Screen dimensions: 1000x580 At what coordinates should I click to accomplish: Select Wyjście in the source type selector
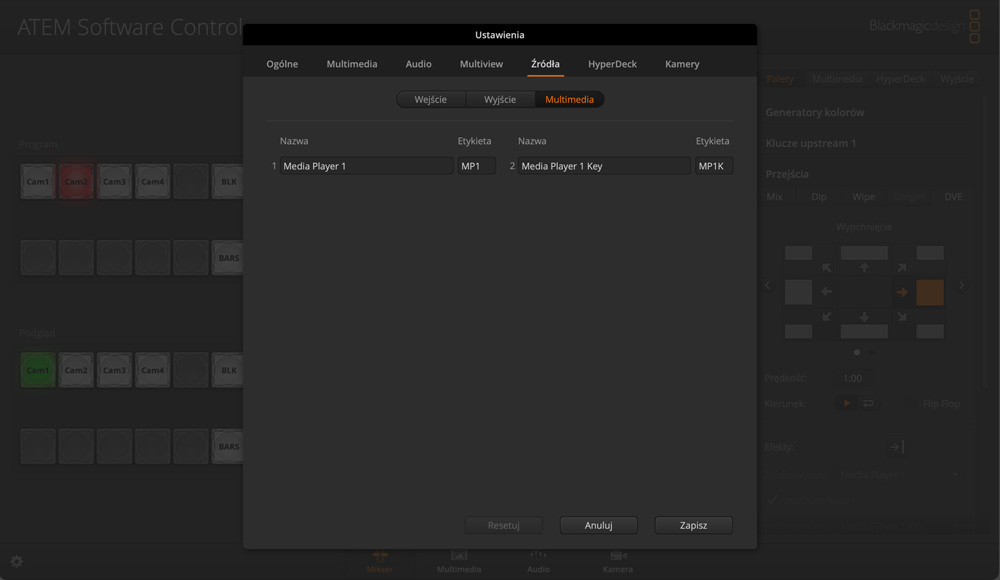[x=500, y=100]
